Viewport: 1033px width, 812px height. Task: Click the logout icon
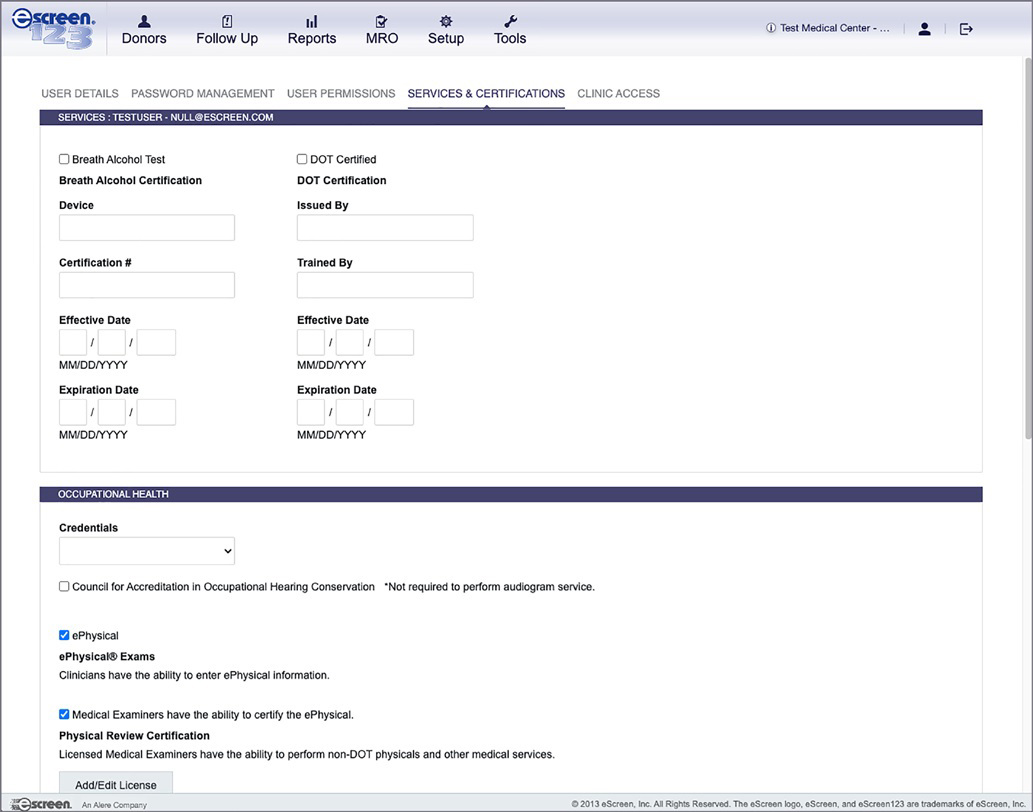coord(966,29)
